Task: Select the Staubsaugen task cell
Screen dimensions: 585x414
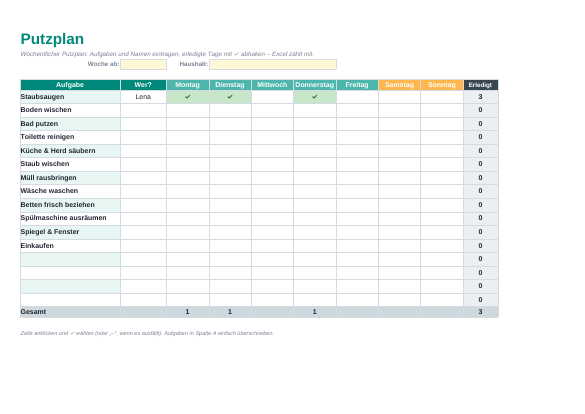Action: coord(70,97)
